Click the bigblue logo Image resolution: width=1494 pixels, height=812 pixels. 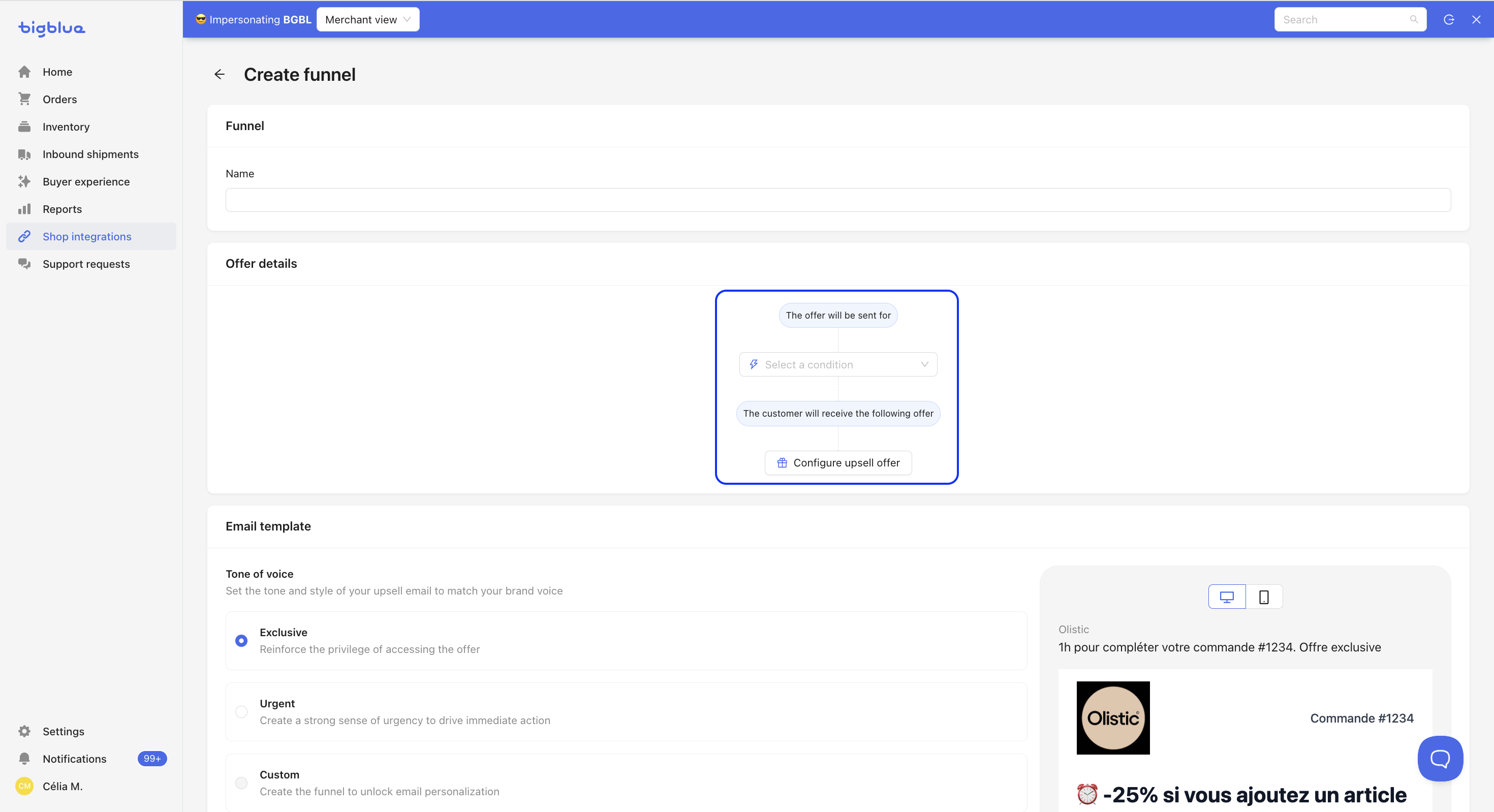pos(52,28)
